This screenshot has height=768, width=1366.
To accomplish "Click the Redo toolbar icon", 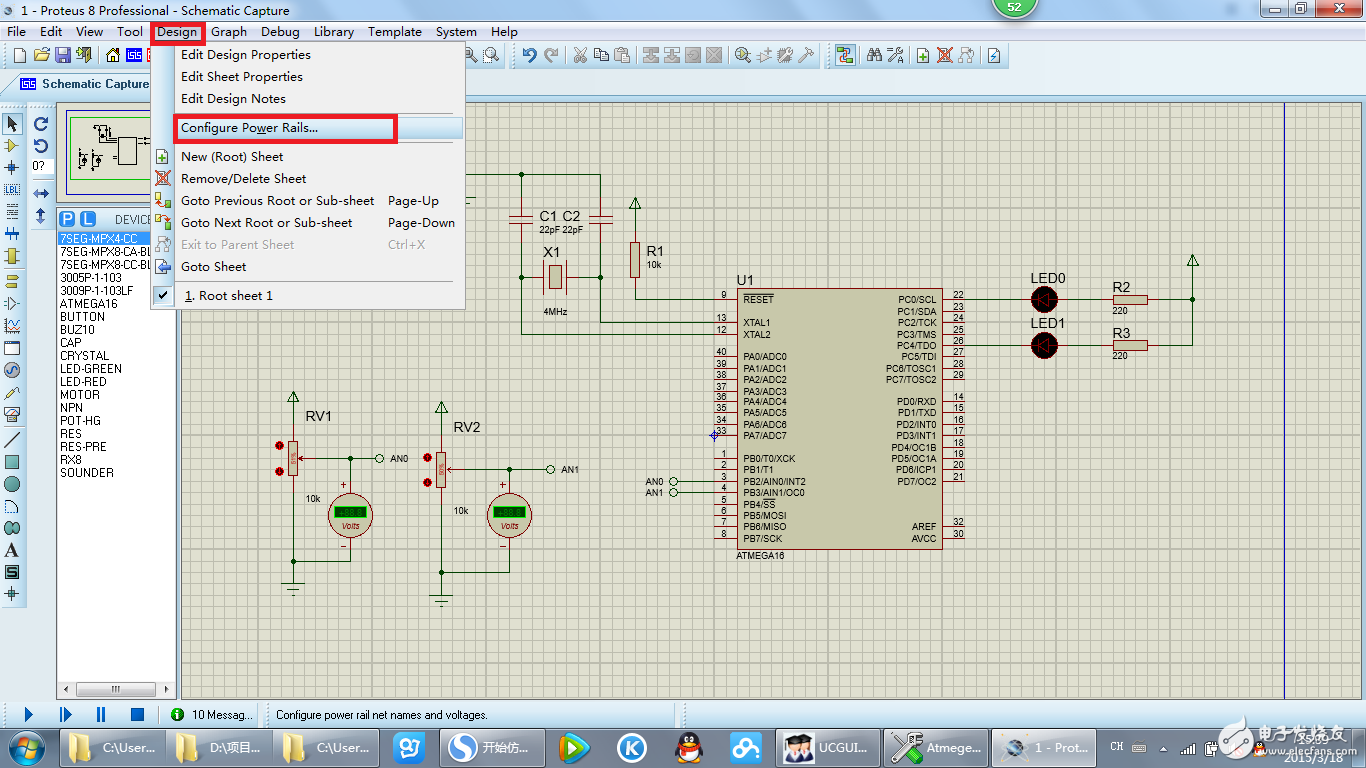I will coord(551,55).
